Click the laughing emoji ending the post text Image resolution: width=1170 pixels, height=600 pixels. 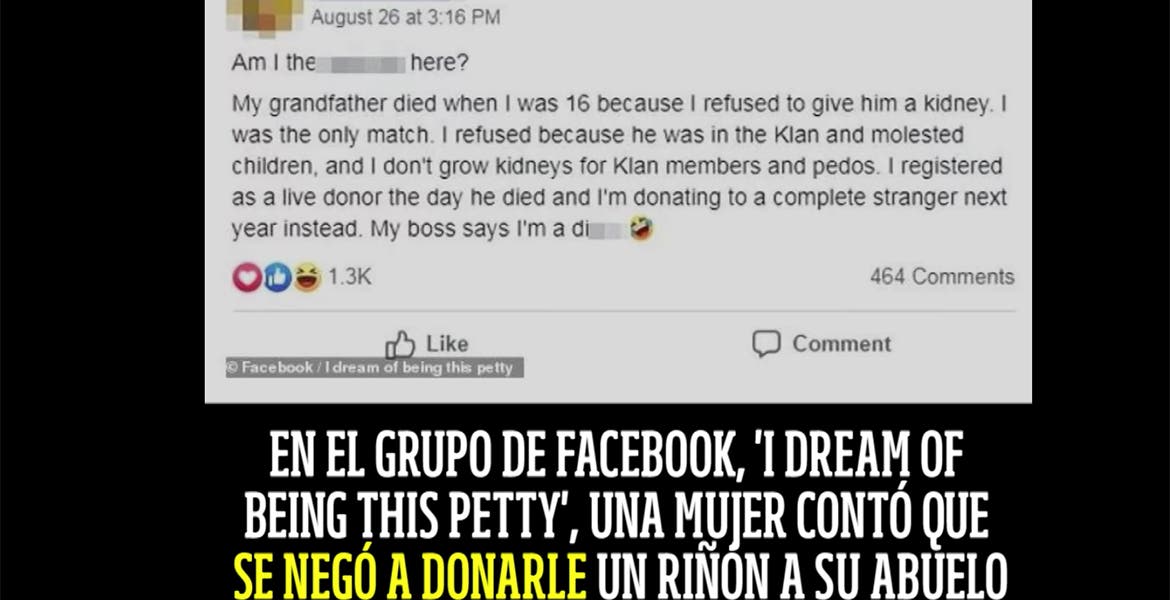click(641, 228)
